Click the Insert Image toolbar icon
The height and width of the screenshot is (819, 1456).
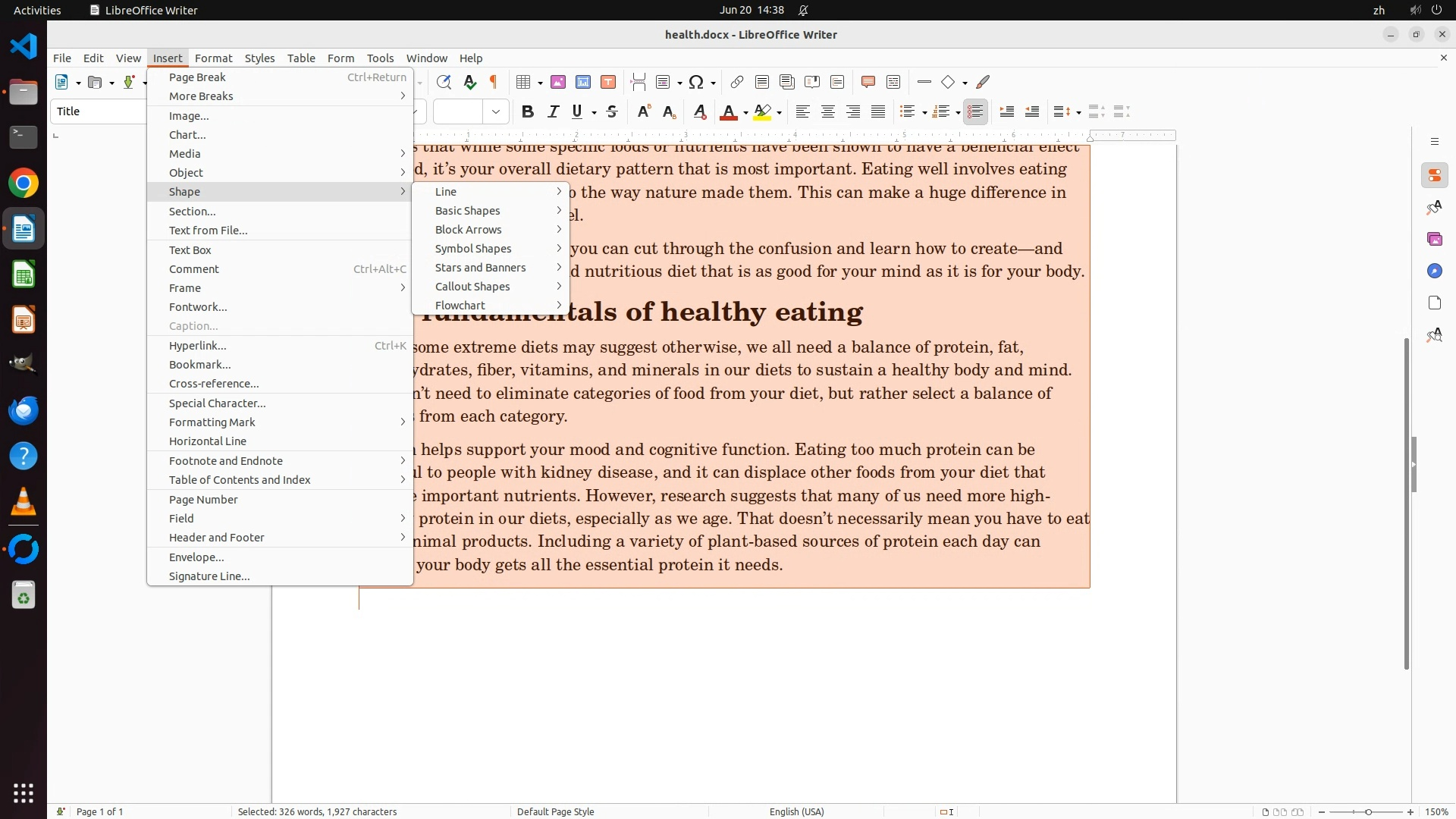point(558,82)
